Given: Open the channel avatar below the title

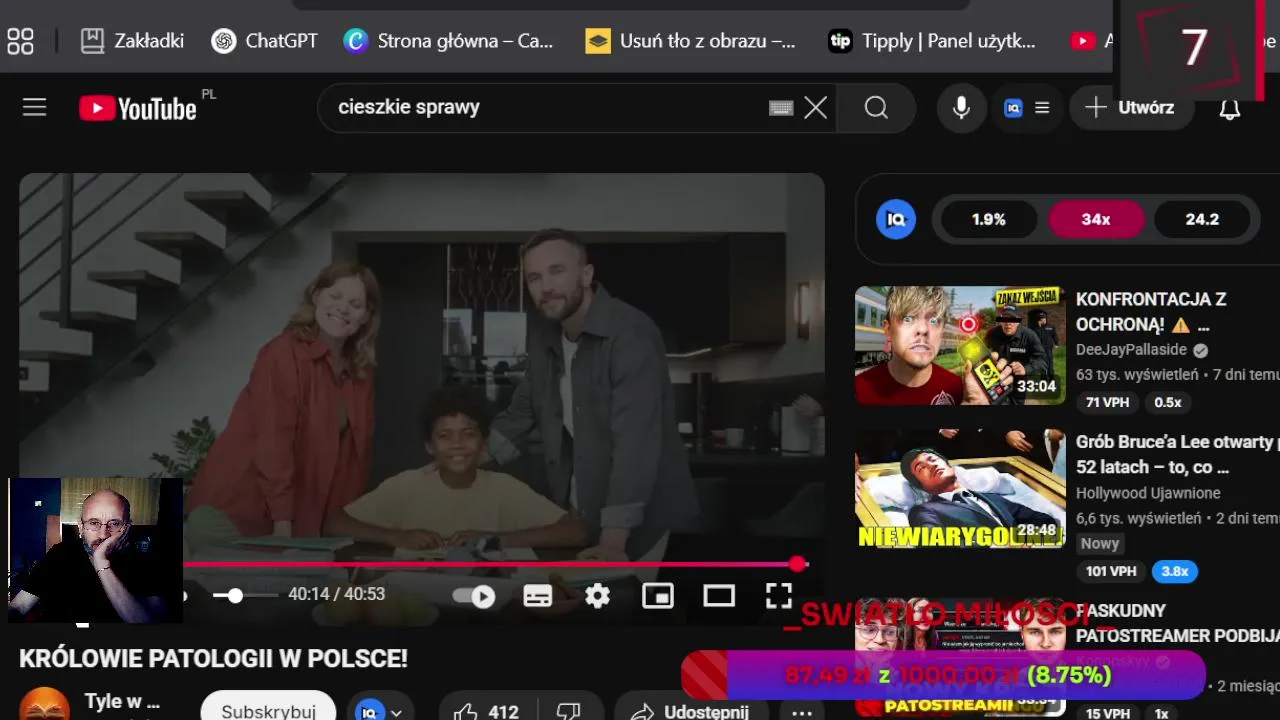Looking at the screenshot, I should coord(45,705).
